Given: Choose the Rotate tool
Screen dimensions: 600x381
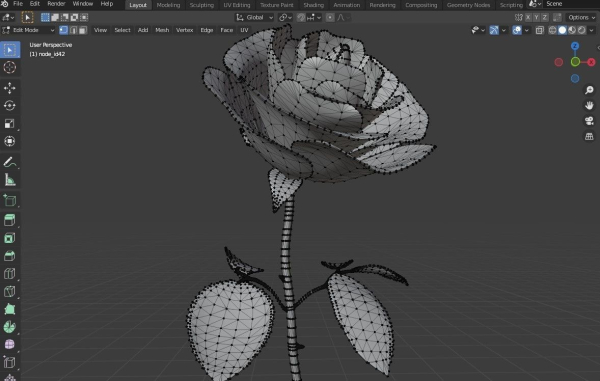Looking at the screenshot, I should pos(10,106).
